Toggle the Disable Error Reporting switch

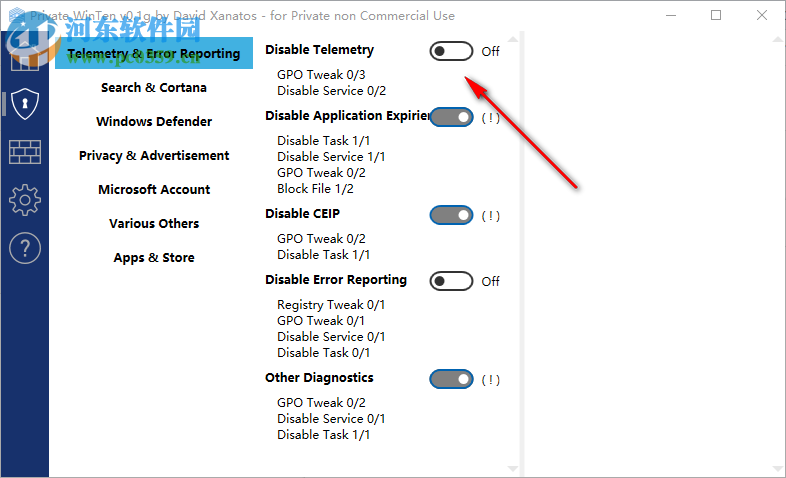451,281
